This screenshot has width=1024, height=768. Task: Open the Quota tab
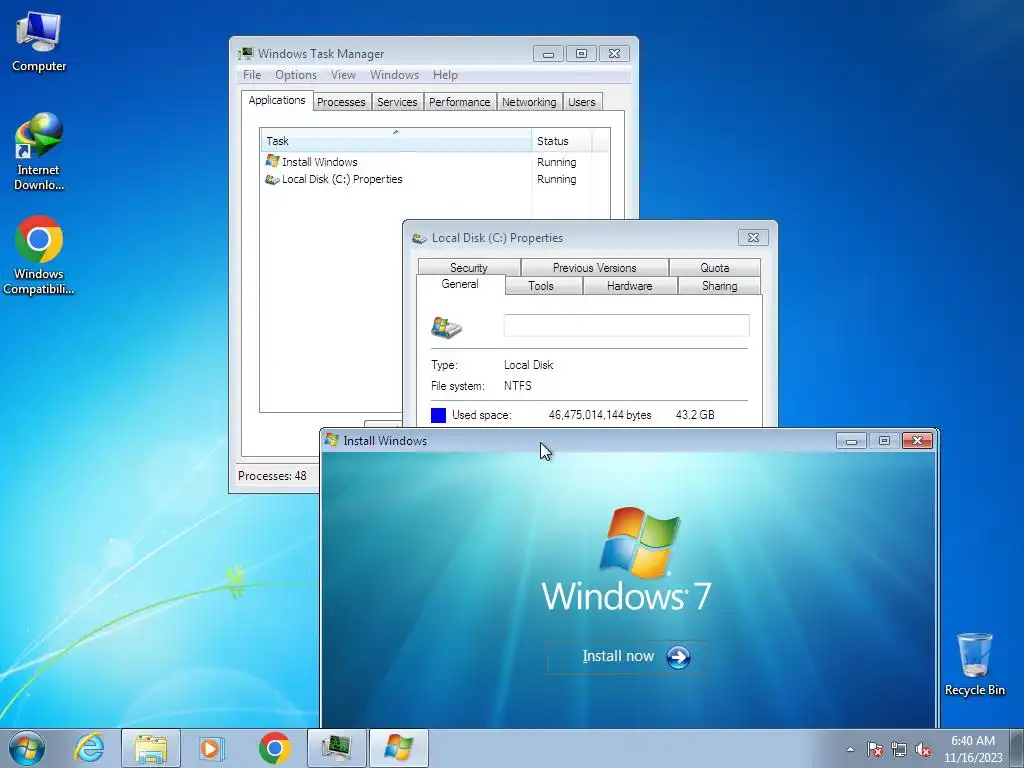coord(714,268)
